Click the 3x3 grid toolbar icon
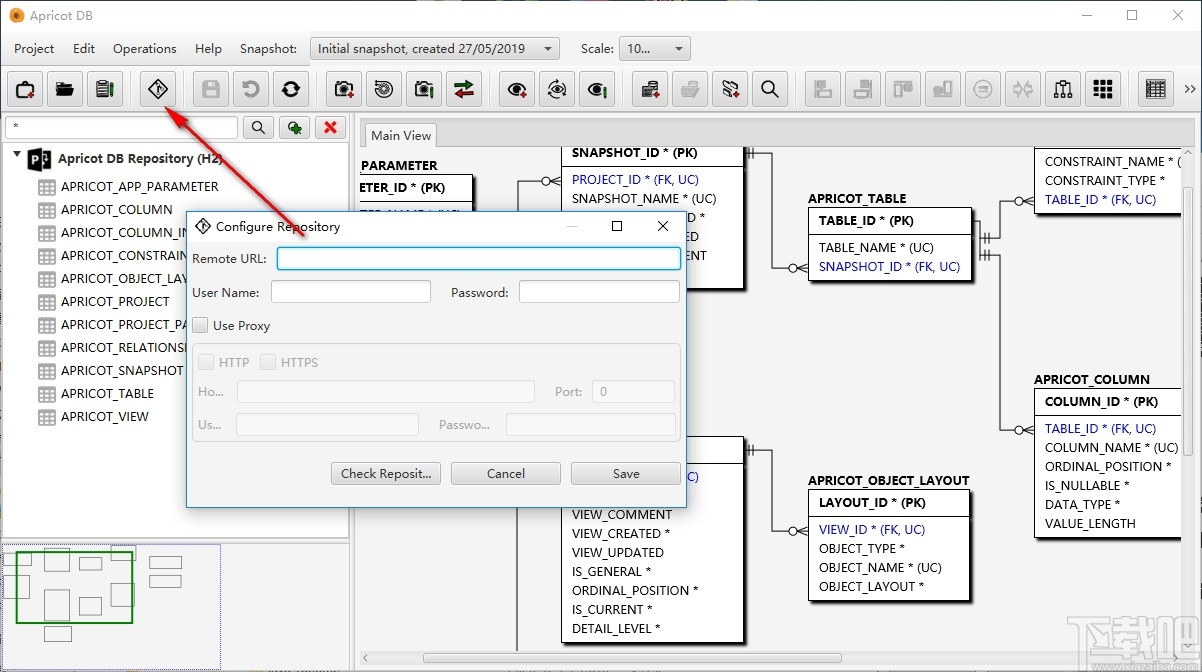 point(1102,89)
